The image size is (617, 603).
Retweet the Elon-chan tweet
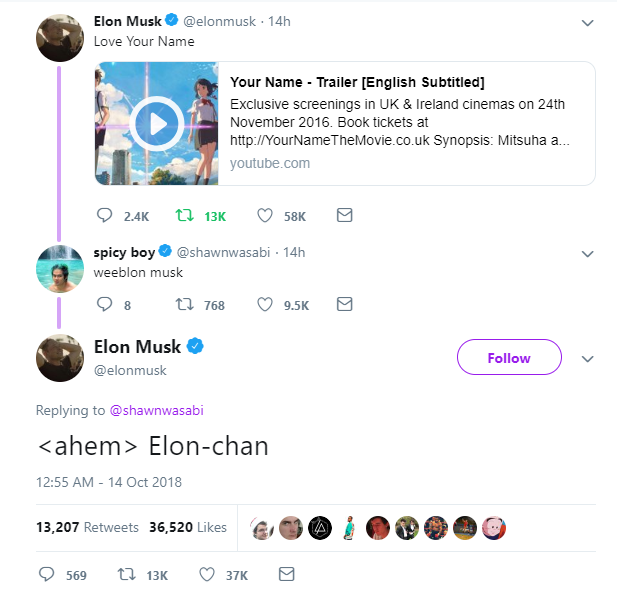[x=127, y=574]
